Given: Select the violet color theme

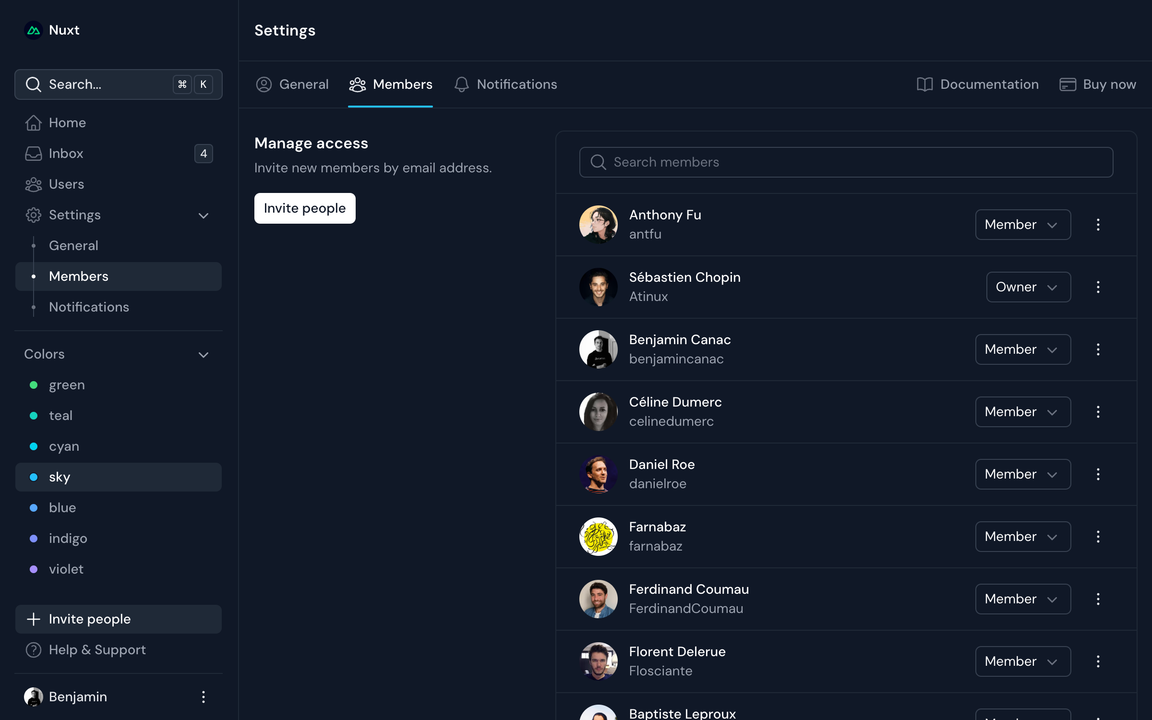Looking at the screenshot, I should (x=66, y=569).
